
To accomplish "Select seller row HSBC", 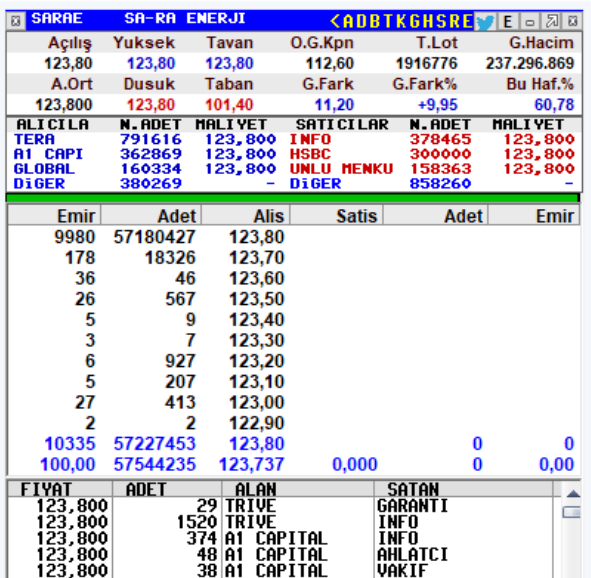I will coord(432,154).
